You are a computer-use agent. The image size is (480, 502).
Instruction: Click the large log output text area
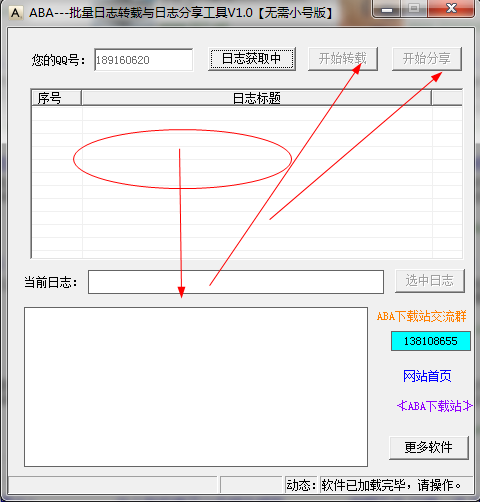point(196,387)
